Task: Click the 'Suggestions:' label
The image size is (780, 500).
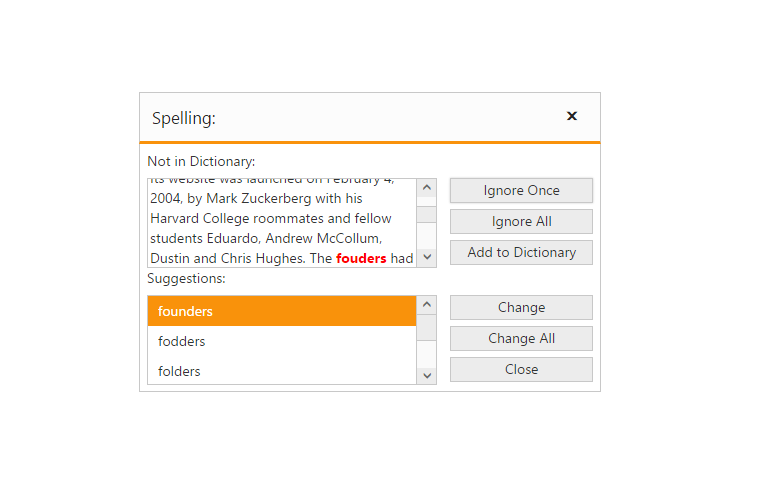Action: 186,279
